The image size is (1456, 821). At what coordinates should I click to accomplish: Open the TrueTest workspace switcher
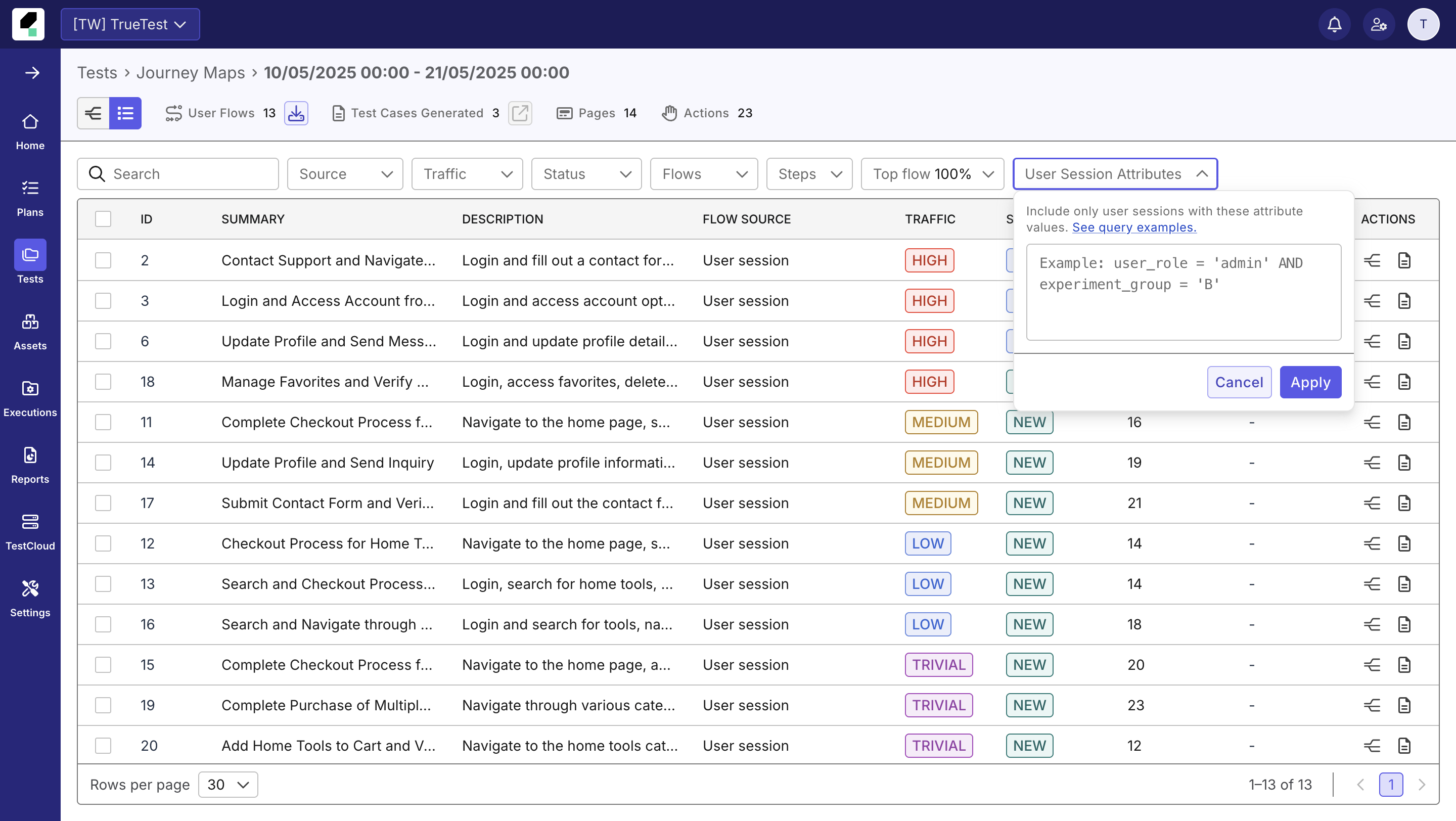coord(129,24)
